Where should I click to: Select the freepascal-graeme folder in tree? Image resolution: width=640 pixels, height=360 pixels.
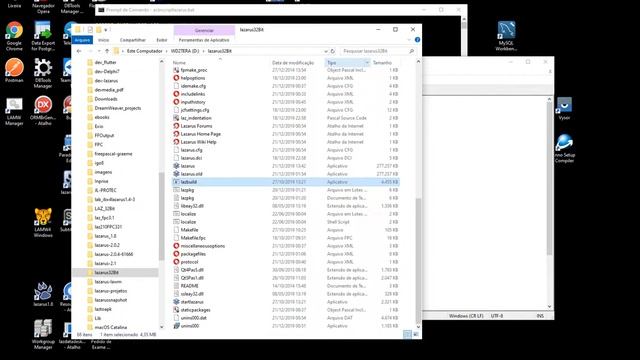pos(113,154)
